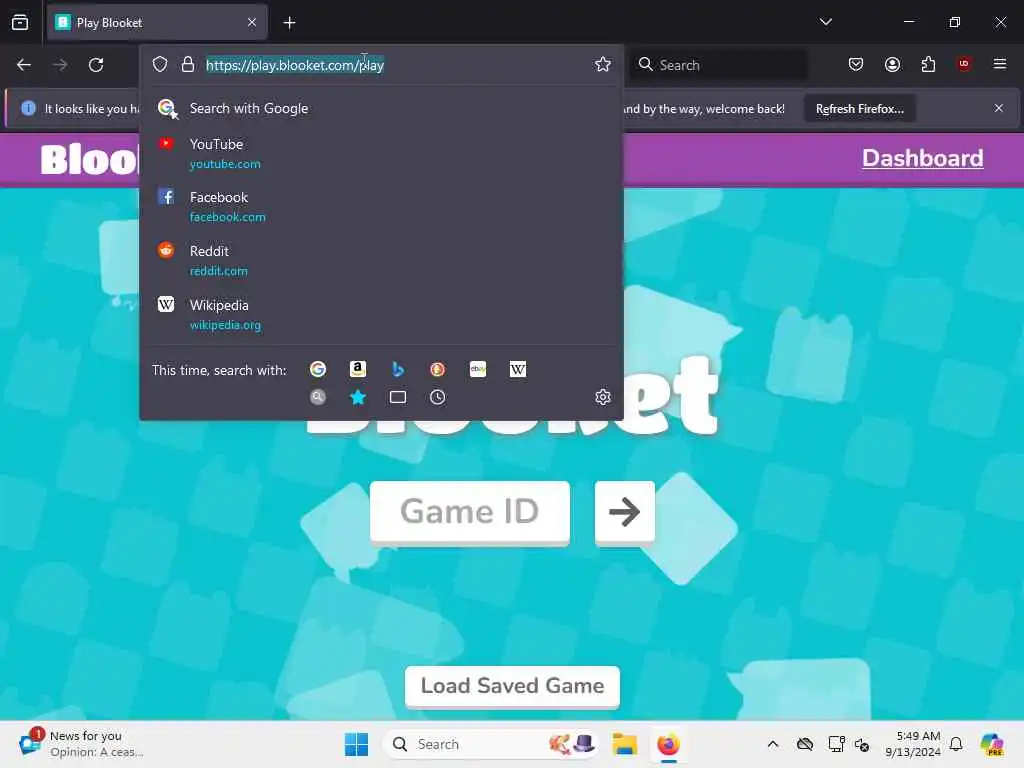Viewport: 1024px width, 768px height.
Task: Search this time with DuckDuckGo icon
Action: [x=438, y=370]
